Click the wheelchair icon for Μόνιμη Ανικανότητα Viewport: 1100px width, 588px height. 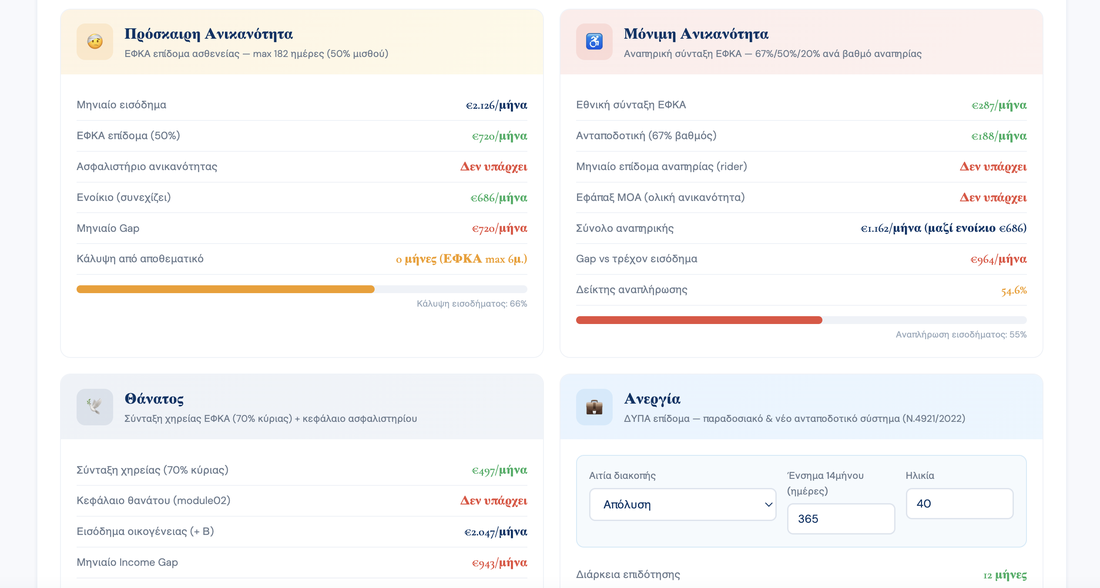click(594, 41)
